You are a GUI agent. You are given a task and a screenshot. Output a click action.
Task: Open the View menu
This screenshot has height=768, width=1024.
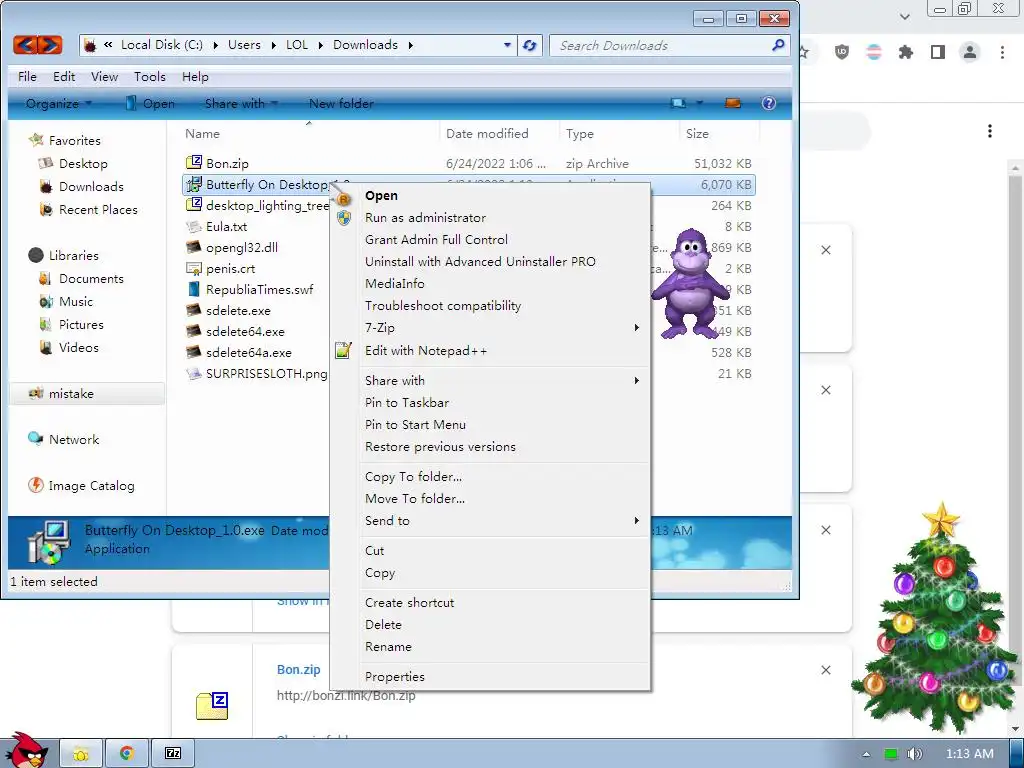pyautogui.click(x=104, y=76)
